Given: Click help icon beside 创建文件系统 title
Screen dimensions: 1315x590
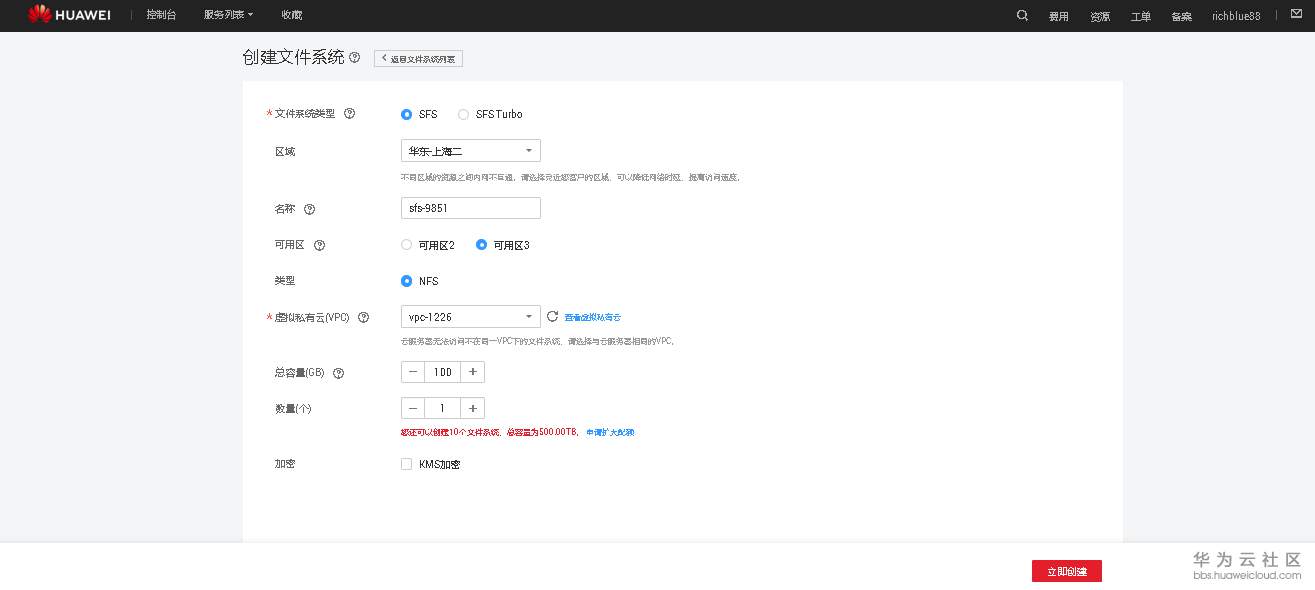Looking at the screenshot, I should [354, 58].
